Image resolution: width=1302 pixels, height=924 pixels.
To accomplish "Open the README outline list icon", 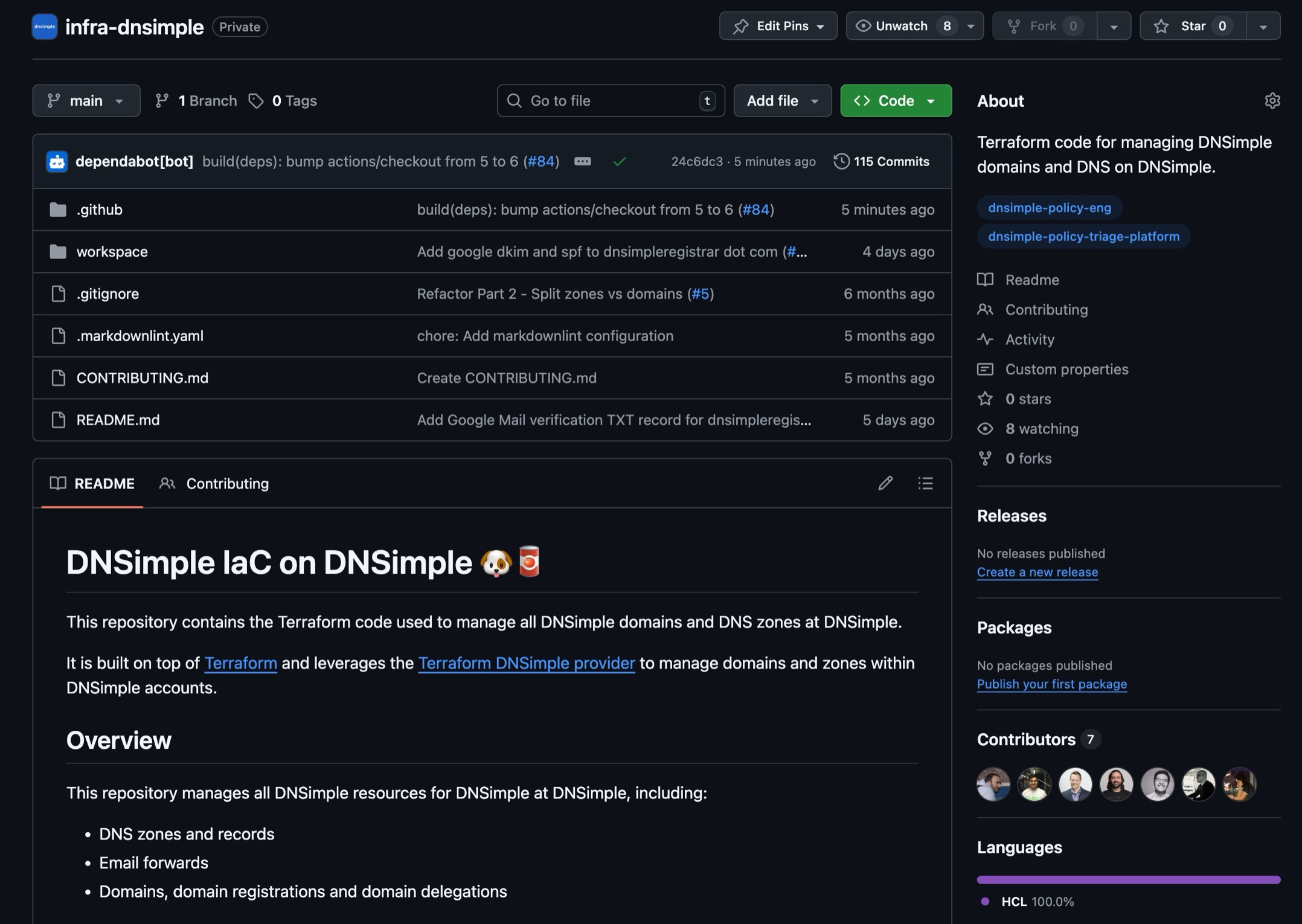I will click(925, 483).
